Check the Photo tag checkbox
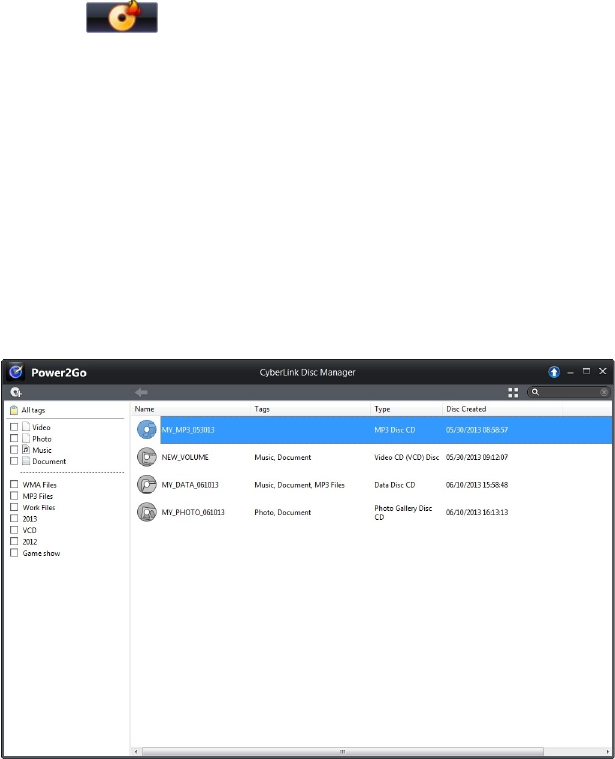 point(14,438)
